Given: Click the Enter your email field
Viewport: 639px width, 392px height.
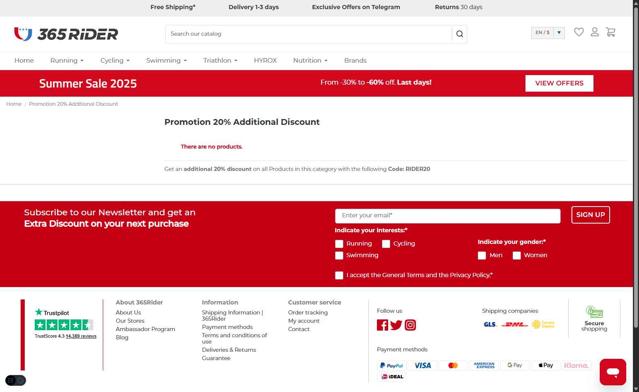Looking at the screenshot, I should point(447,216).
